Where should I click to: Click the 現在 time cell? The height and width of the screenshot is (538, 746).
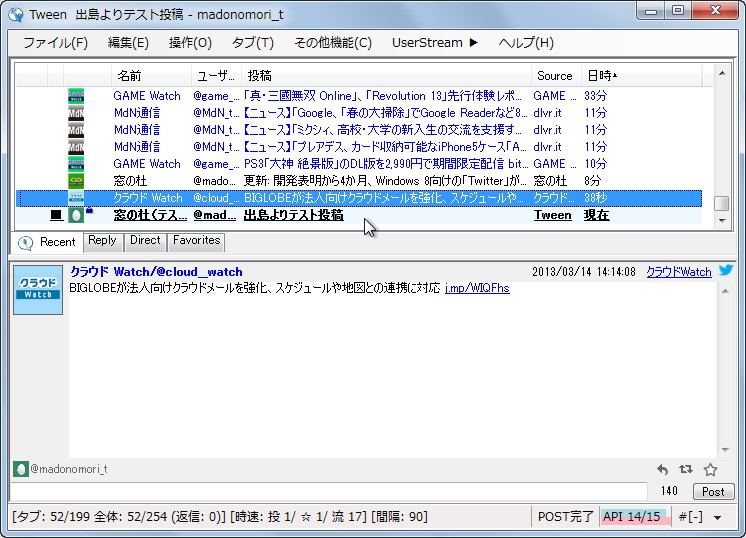pos(597,215)
